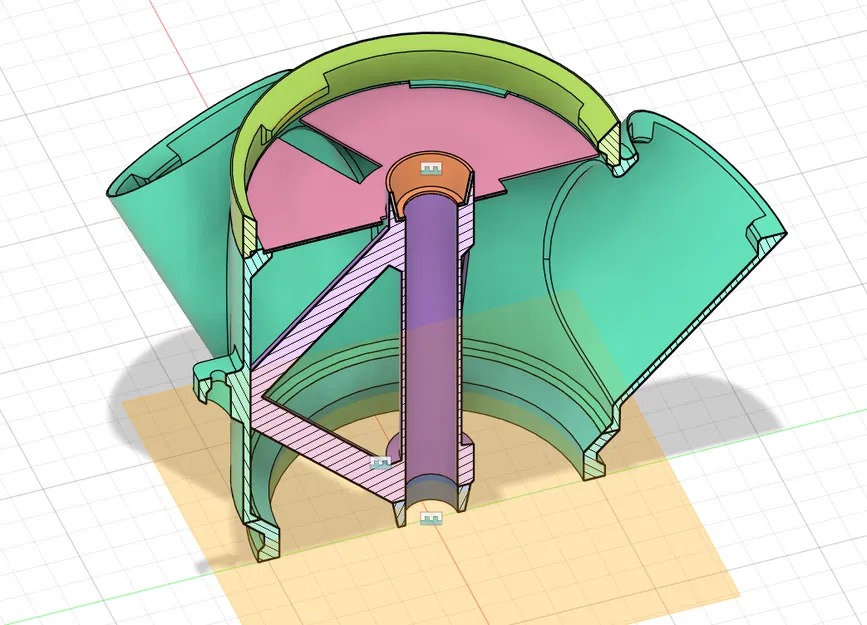
Task: Select the joint glyph below the shaft's bottom opening
Action: click(x=431, y=518)
